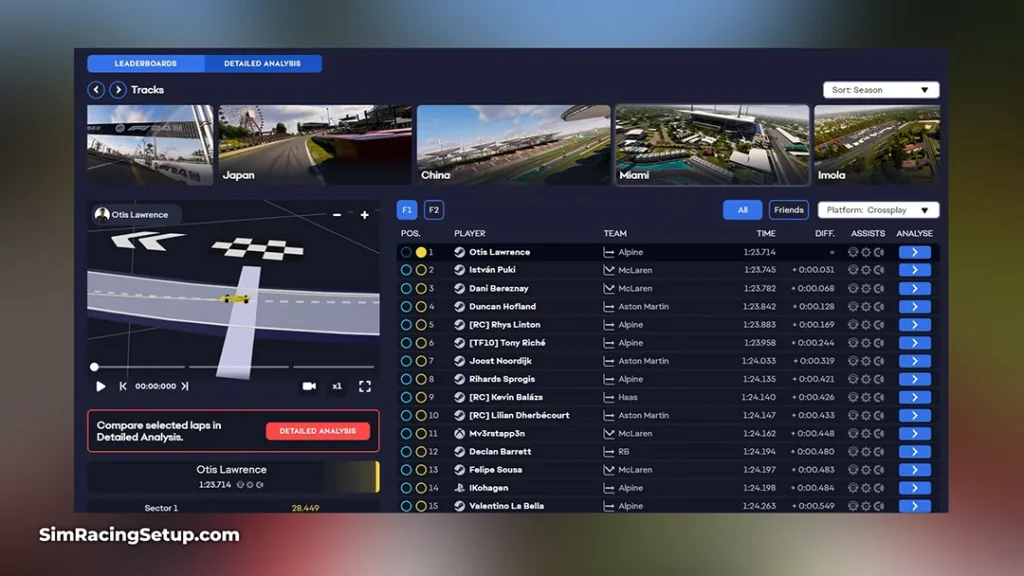Show Friends only on the leaderboard
This screenshot has width=1024, height=576.
coord(788,210)
